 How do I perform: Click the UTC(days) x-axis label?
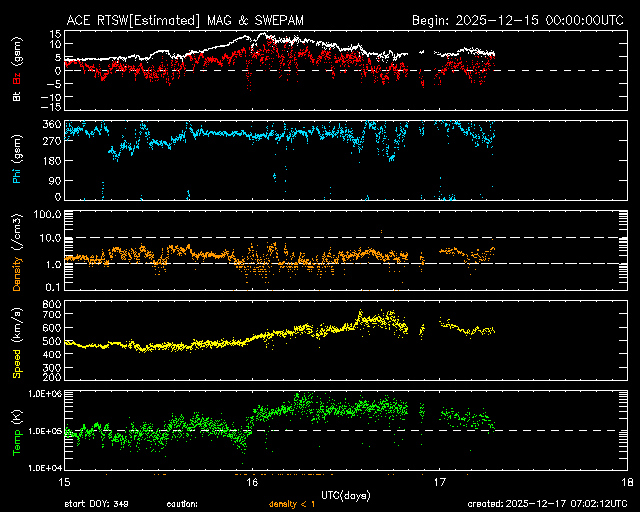[x=345, y=494]
